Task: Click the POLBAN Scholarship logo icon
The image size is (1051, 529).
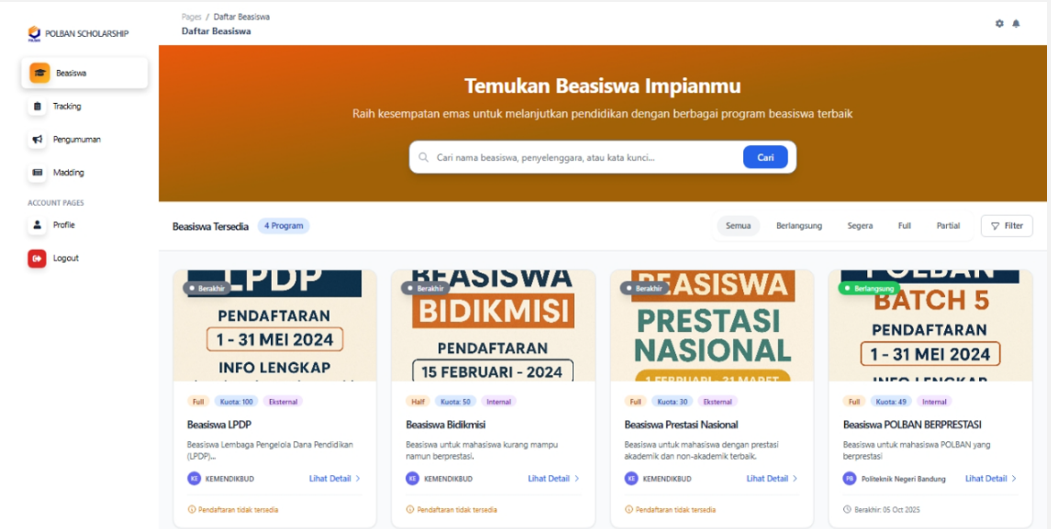Action: (x=34, y=34)
